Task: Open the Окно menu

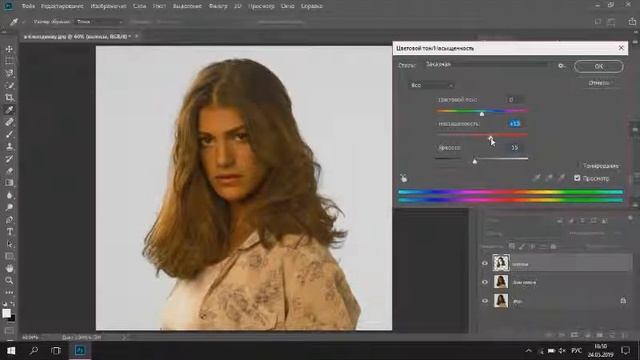Action: pyautogui.click(x=288, y=6)
